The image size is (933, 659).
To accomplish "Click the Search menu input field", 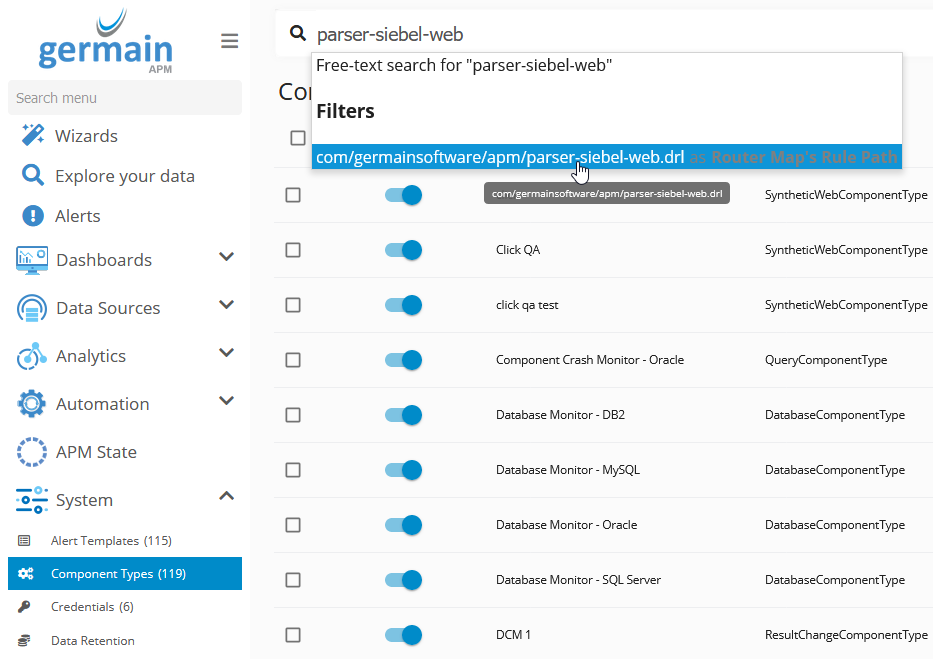I will tap(124, 98).
